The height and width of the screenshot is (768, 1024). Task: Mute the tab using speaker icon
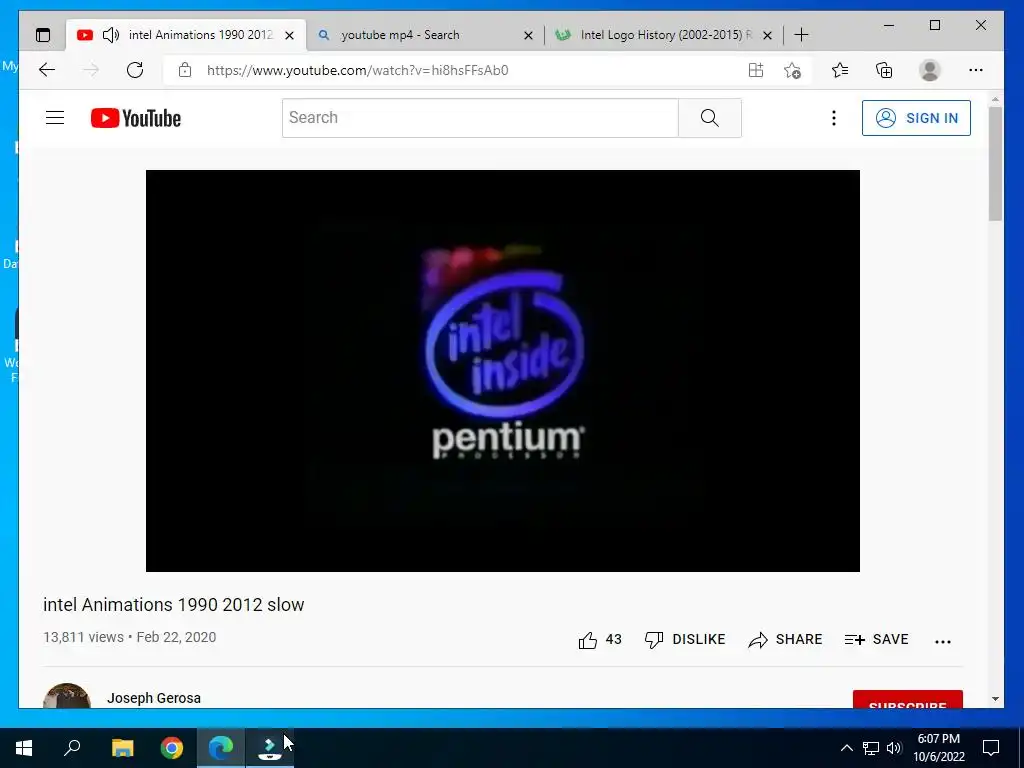tap(111, 35)
